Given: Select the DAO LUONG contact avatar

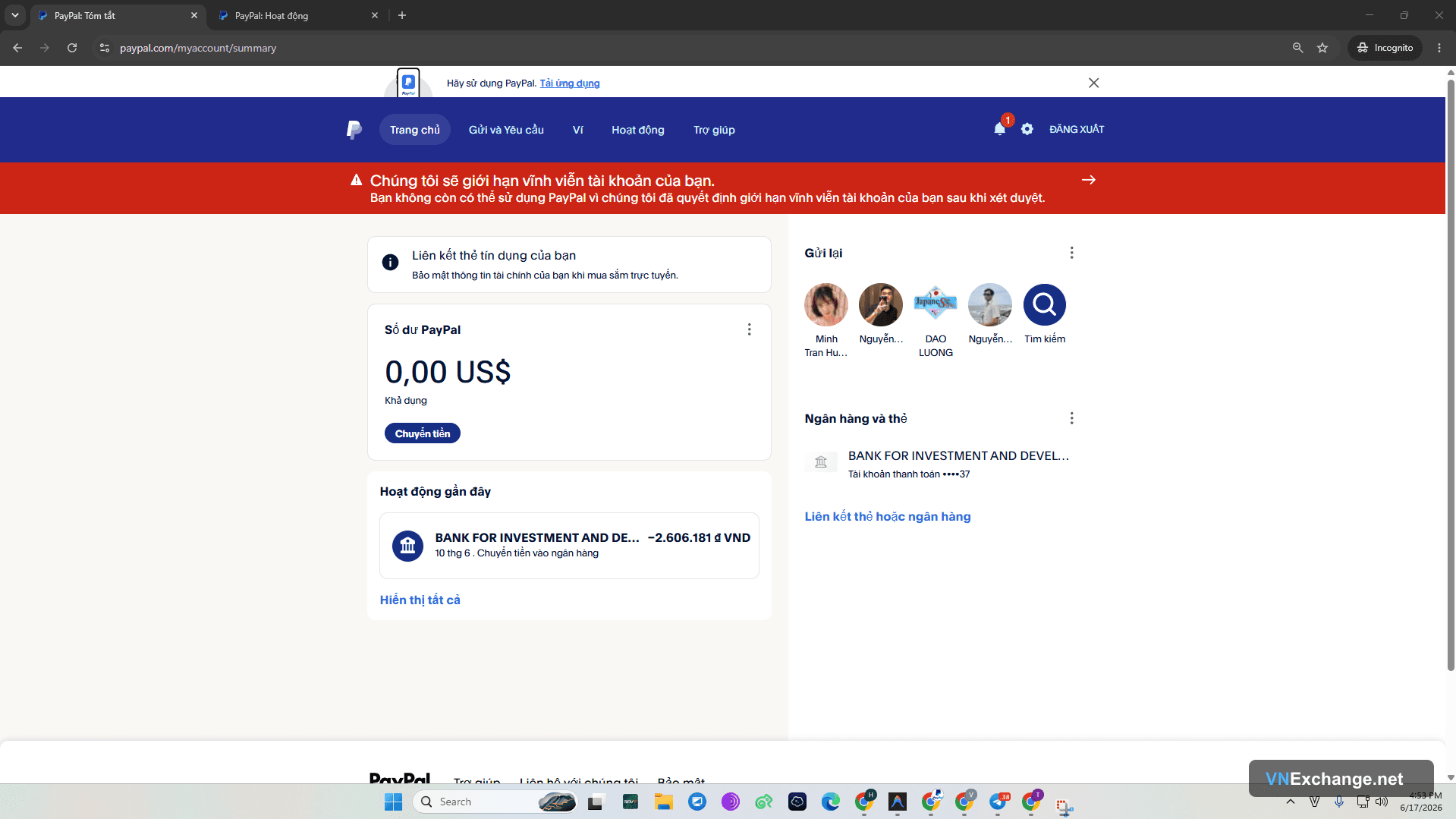Looking at the screenshot, I should pos(936,305).
